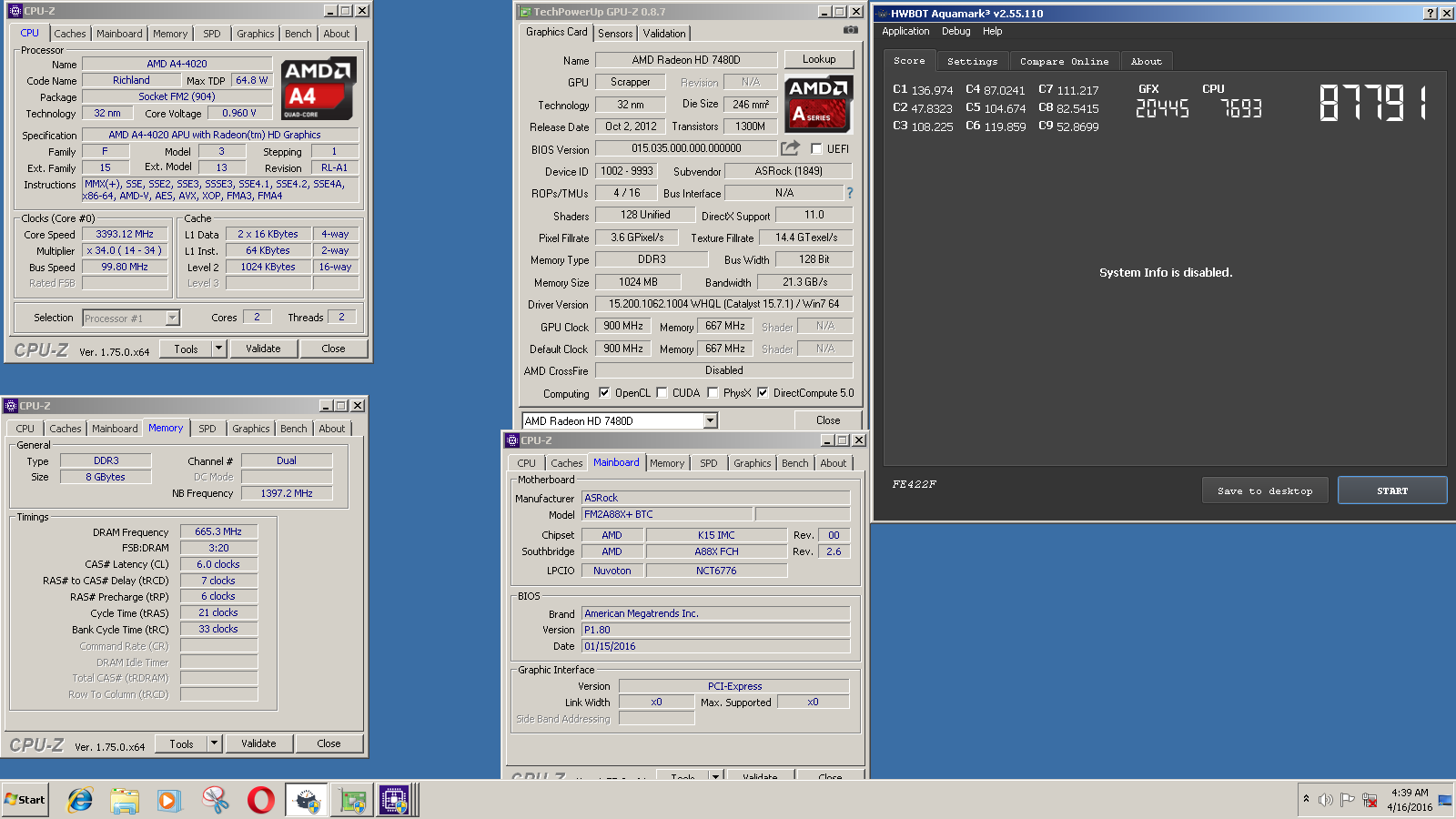The width and height of the screenshot is (1456, 819).
Task: Open Graphics tab in CPU-Z Mainboard window
Action: [x=753, y=463]
